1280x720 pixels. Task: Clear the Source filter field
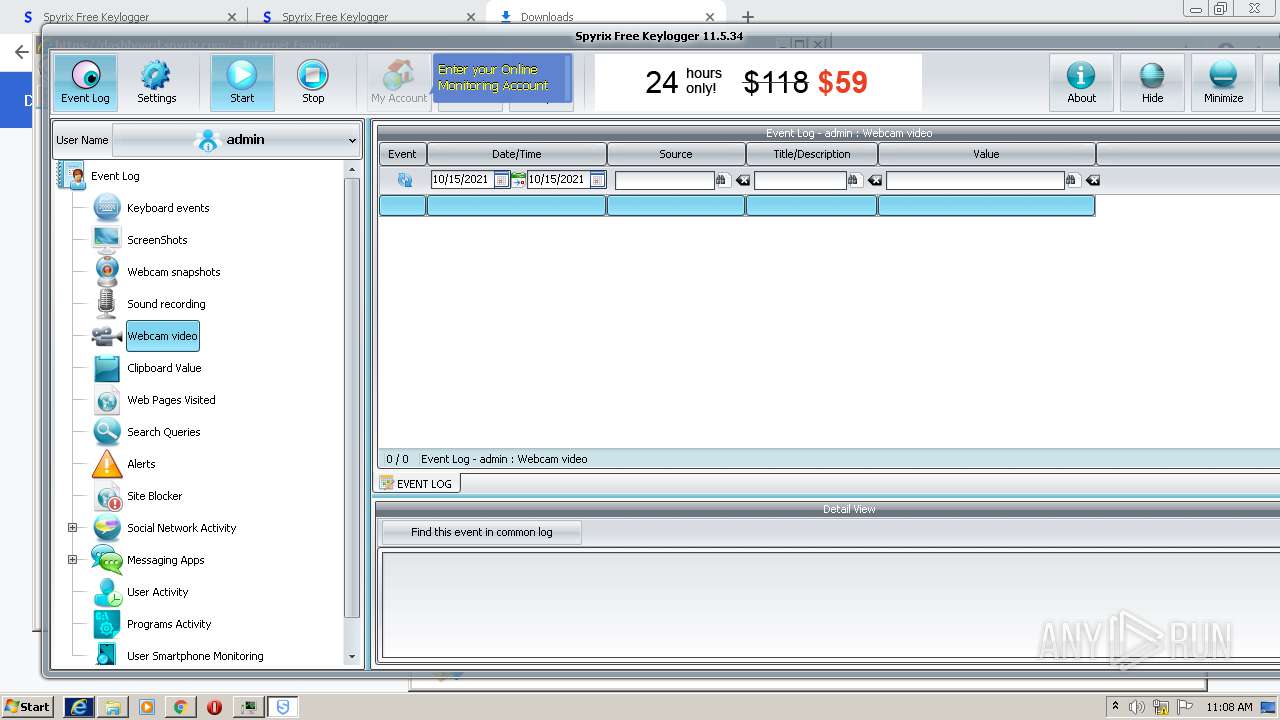pyautogui.click(x=743, y=180)
